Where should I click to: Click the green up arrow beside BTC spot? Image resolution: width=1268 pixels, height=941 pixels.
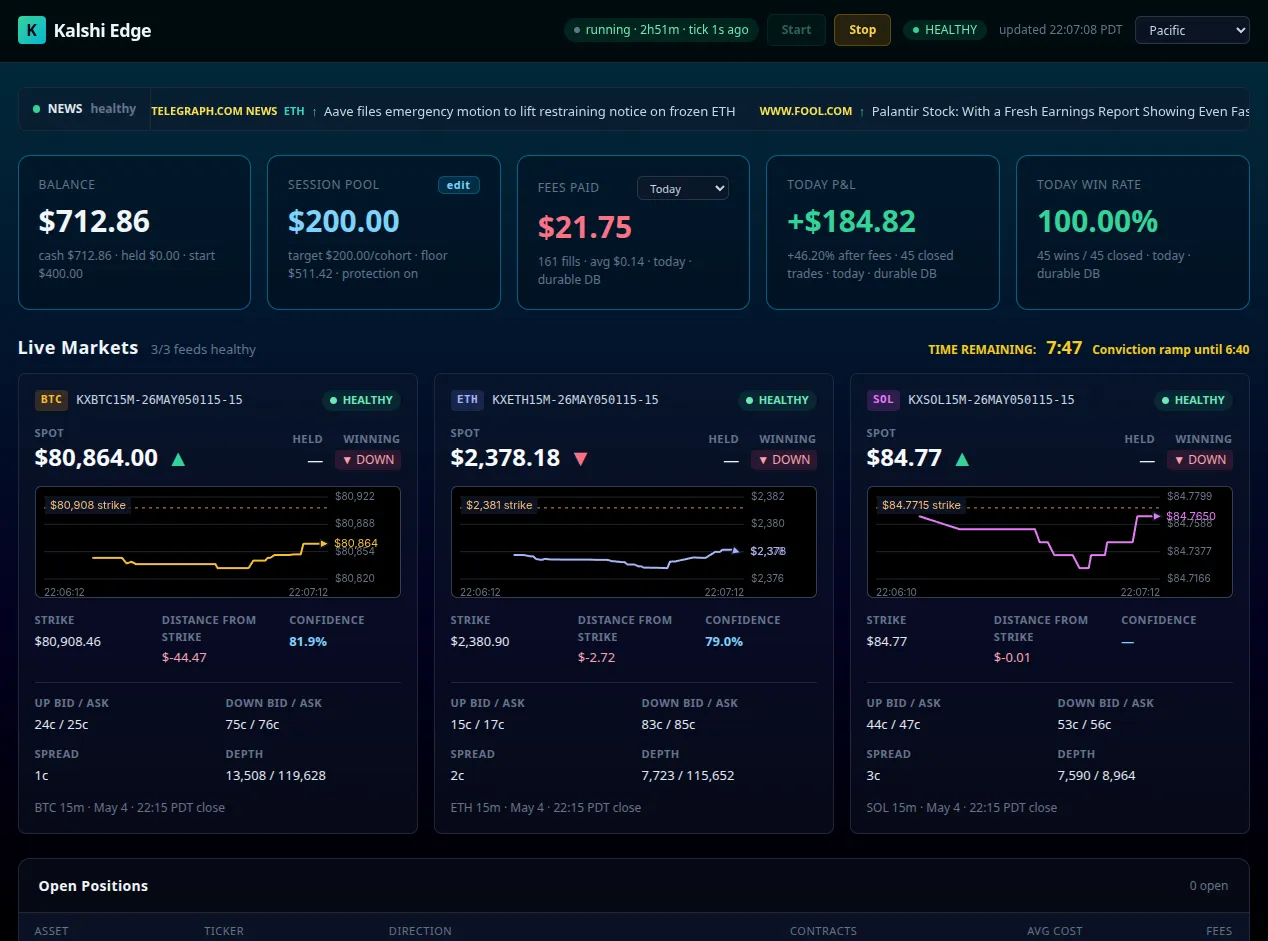tap(178, 459)
